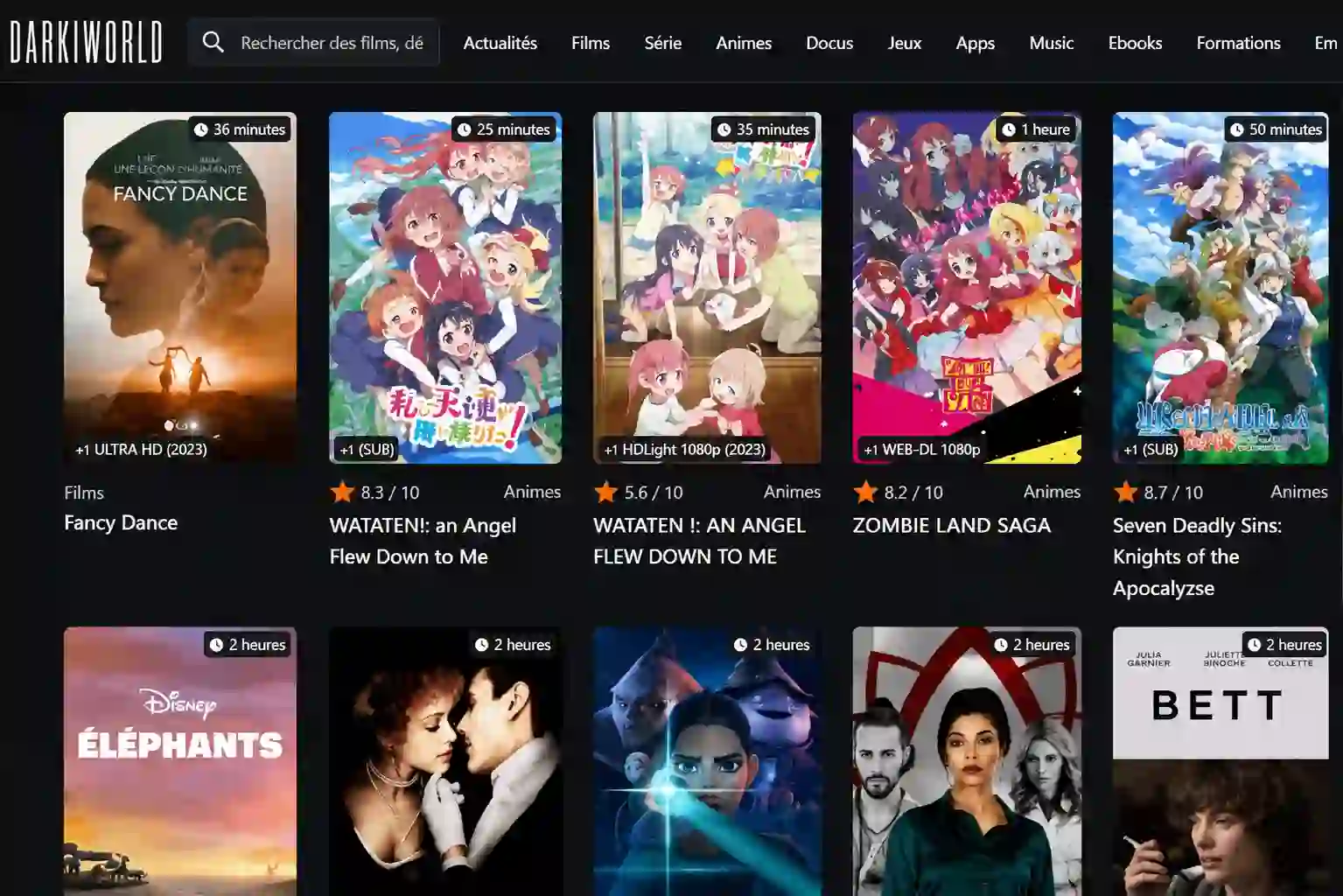The width and height of the screenshot is (1343, 896).
Task: Click the star icon next to 8.3 / 10
Action: tap(342, 492)
